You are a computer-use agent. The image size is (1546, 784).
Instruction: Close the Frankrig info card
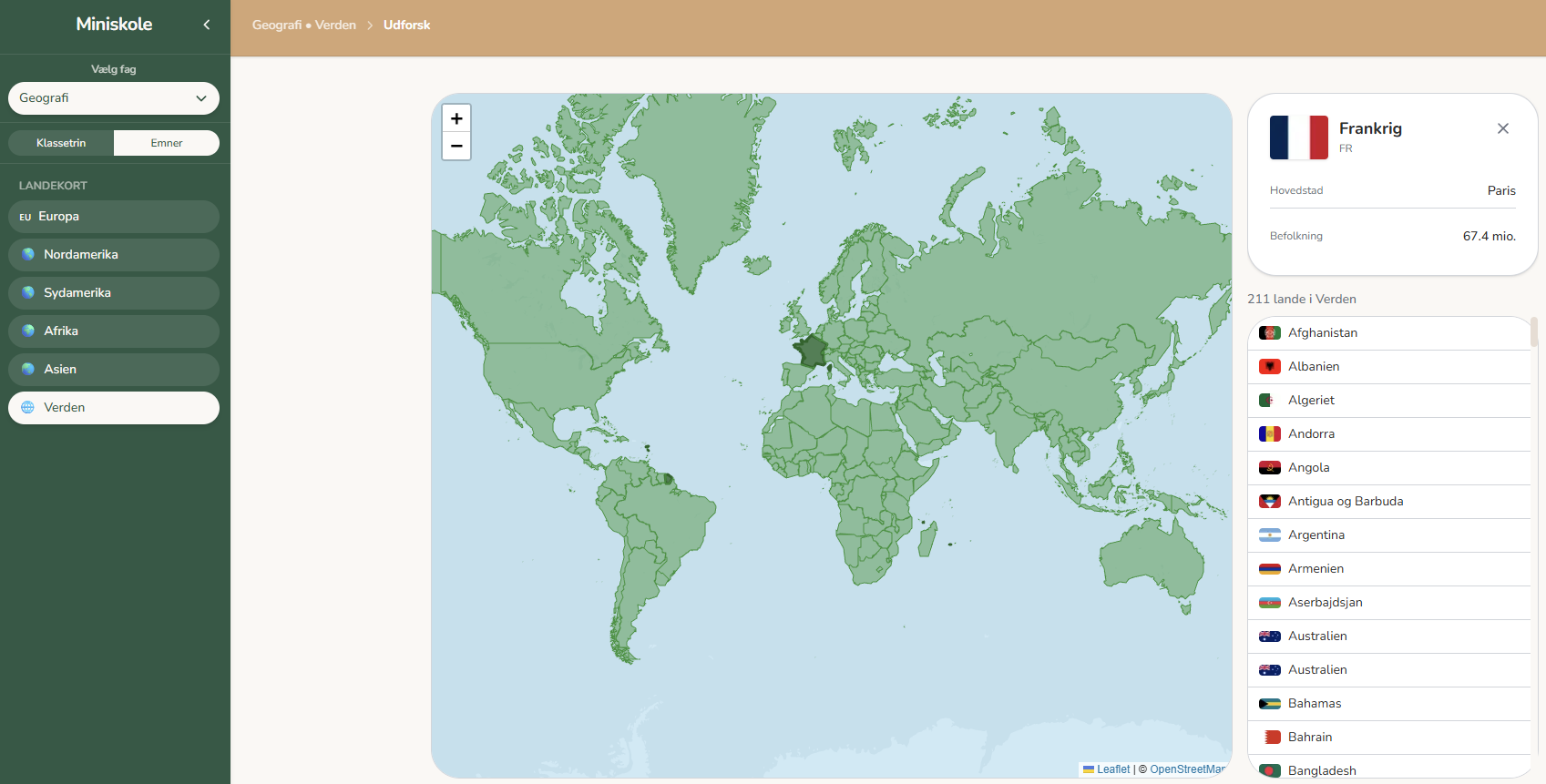tap(1502, 128)
